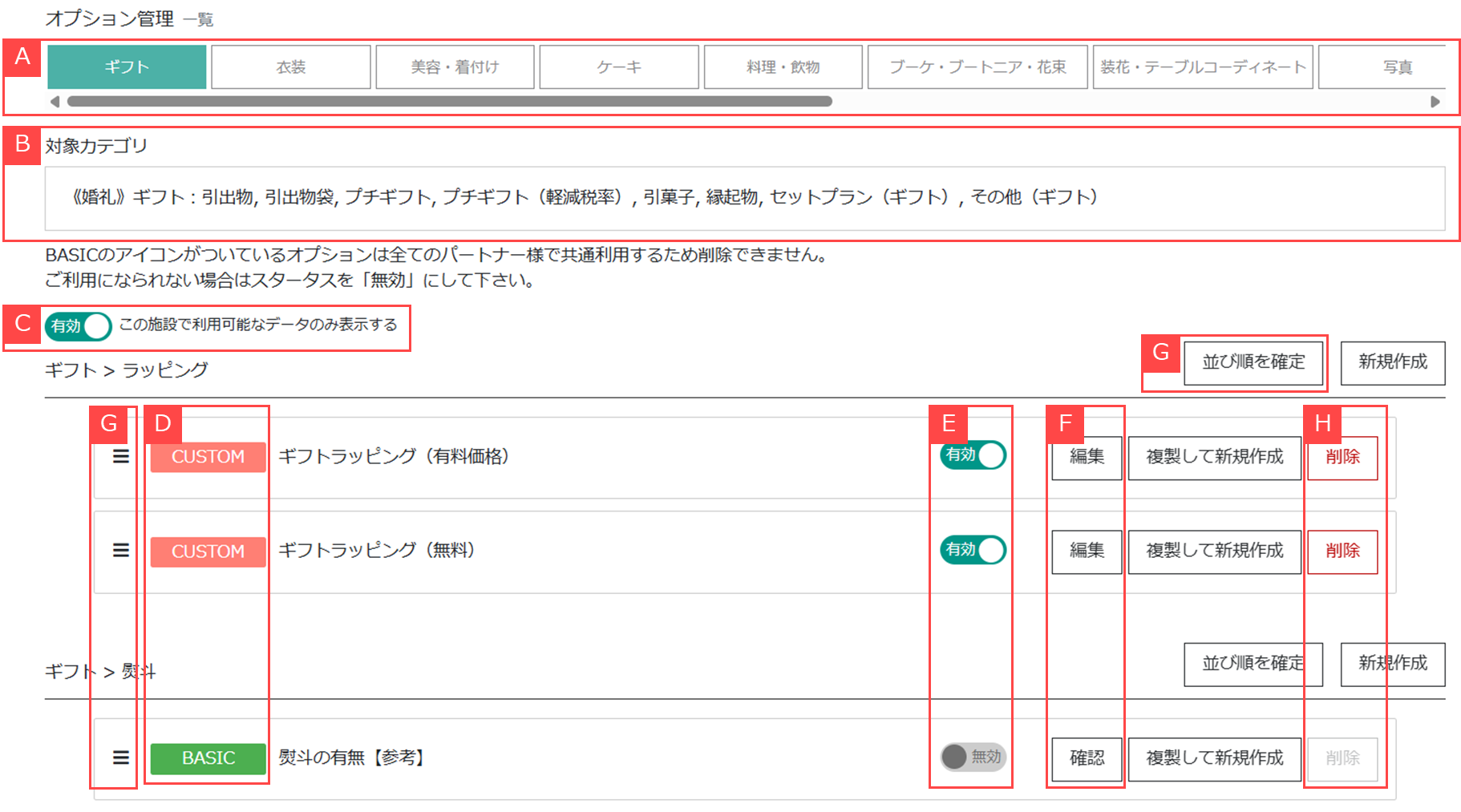The width and height of the screenshot is (1461, 812).
Task: Click the right scroll arrow of category tabs
Action: pos(1435,102)
